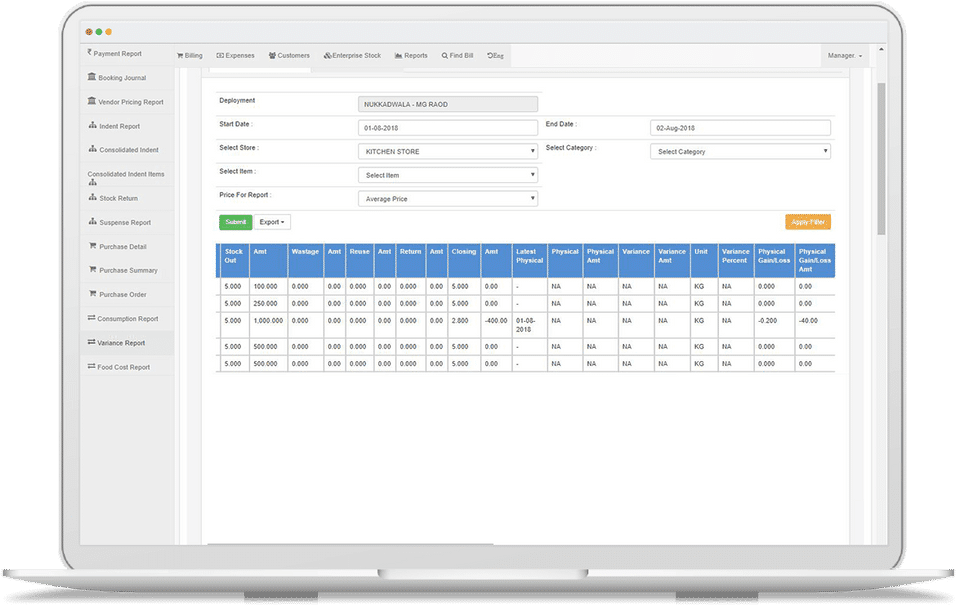Click the sitemap icon beside Suspense Report
The width and height of the screenshot is (960, 606).
92,222
